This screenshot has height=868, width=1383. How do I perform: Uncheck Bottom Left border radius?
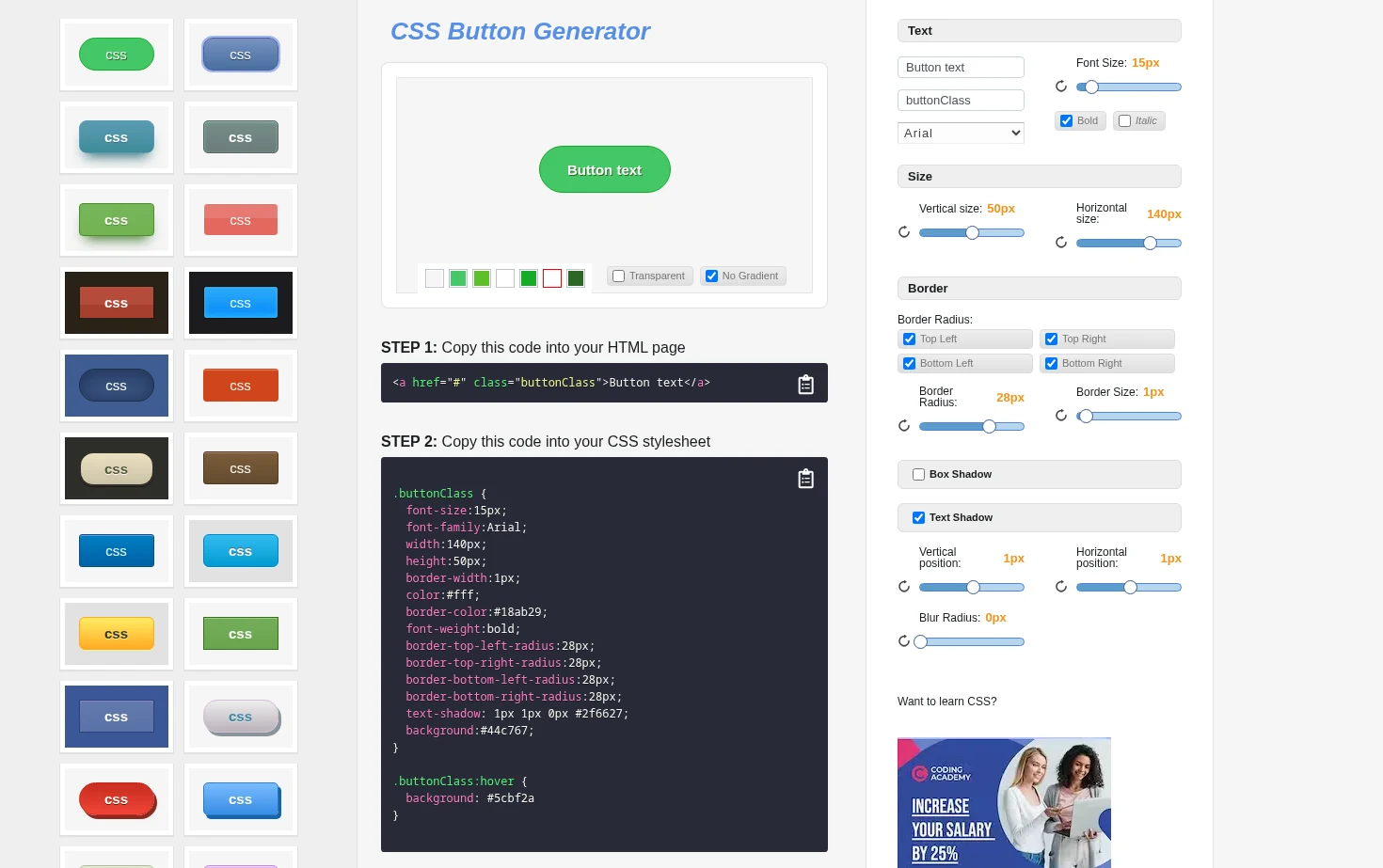point(909,364)
